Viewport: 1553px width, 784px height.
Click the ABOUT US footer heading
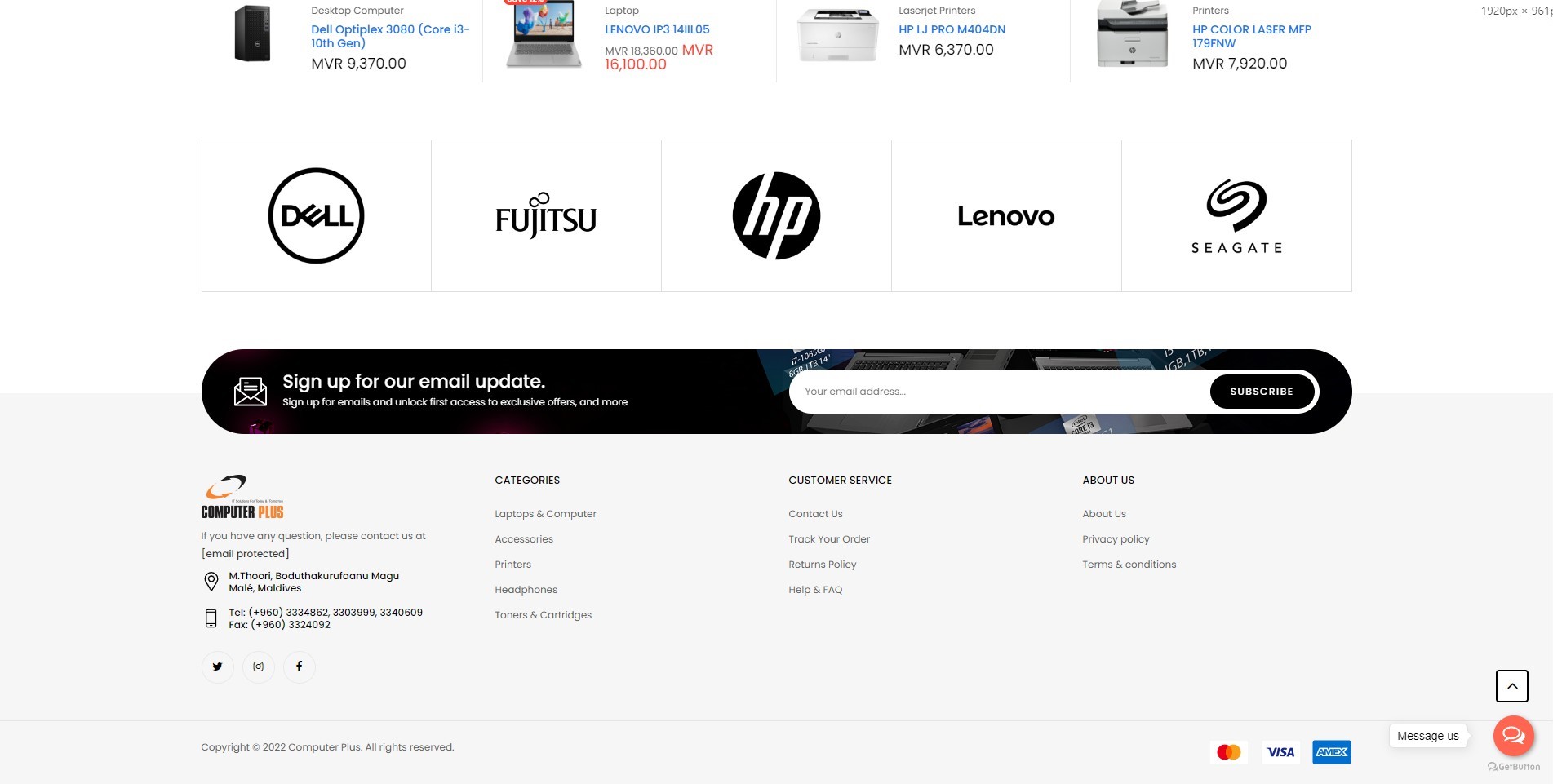[x=1108, y=481]
